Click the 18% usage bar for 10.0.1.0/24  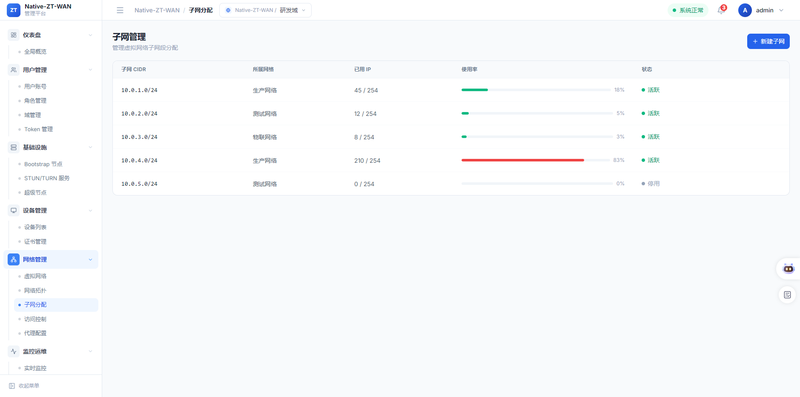click(536, 90)
